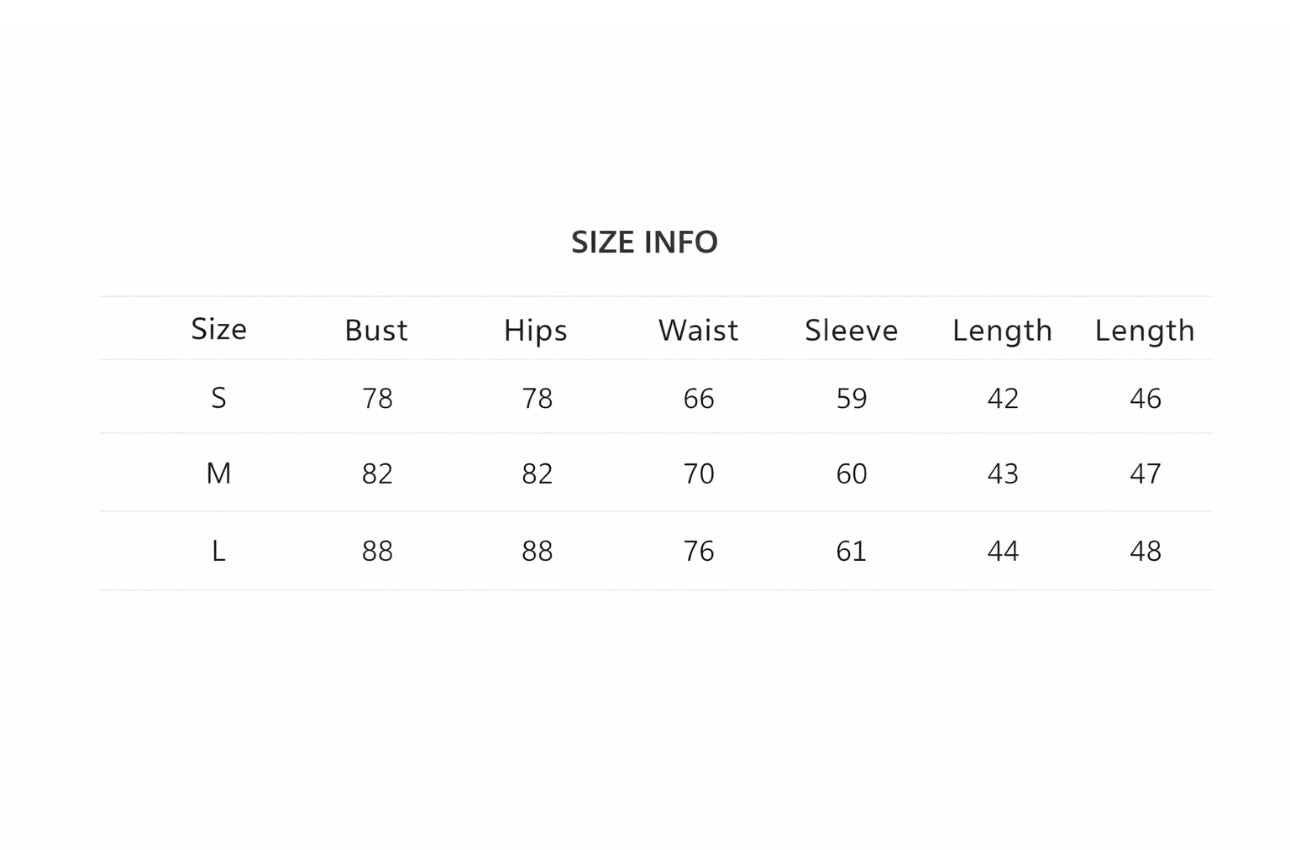Click the S size row label
The height and width of the screenshot is (850, 1290).
218,398
